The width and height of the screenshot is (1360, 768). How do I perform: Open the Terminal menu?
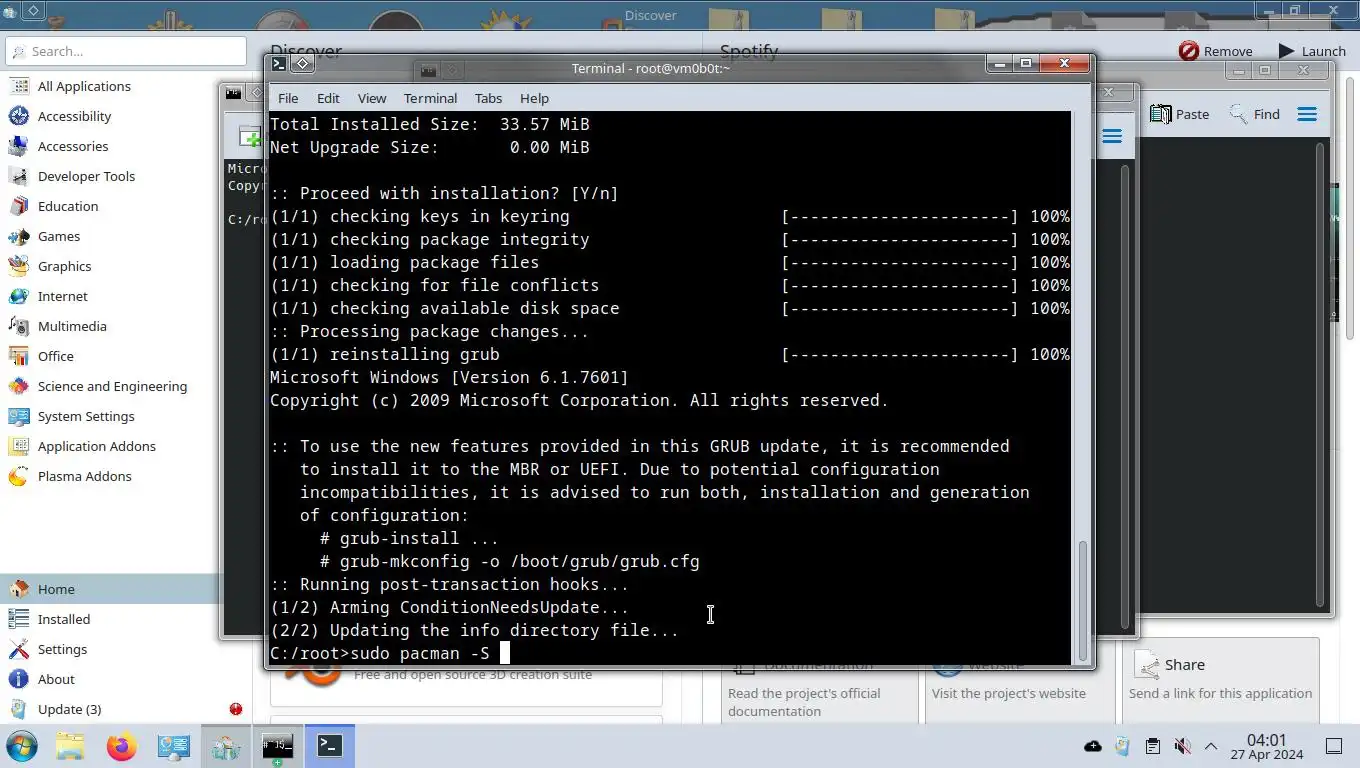click(430, 98)
